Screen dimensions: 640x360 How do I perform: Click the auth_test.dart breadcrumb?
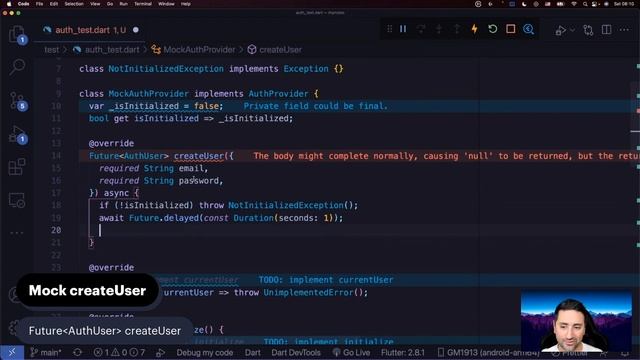[x=112, y=50]
